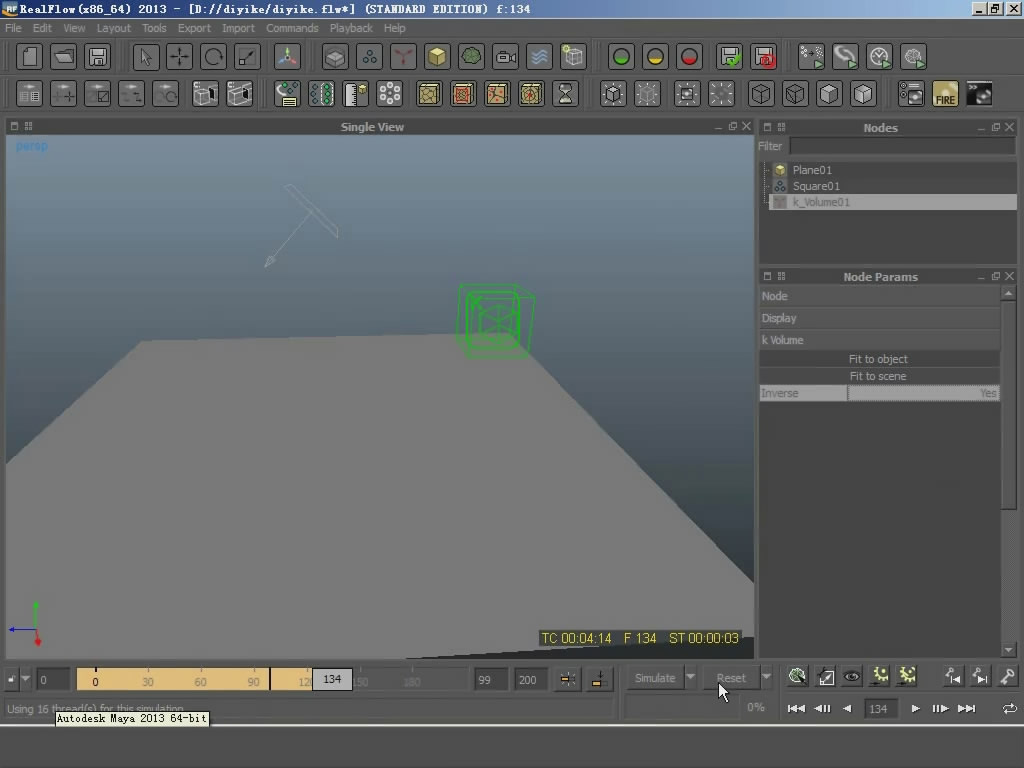Click the eye icon beside Reset

[x=852, y=677]
